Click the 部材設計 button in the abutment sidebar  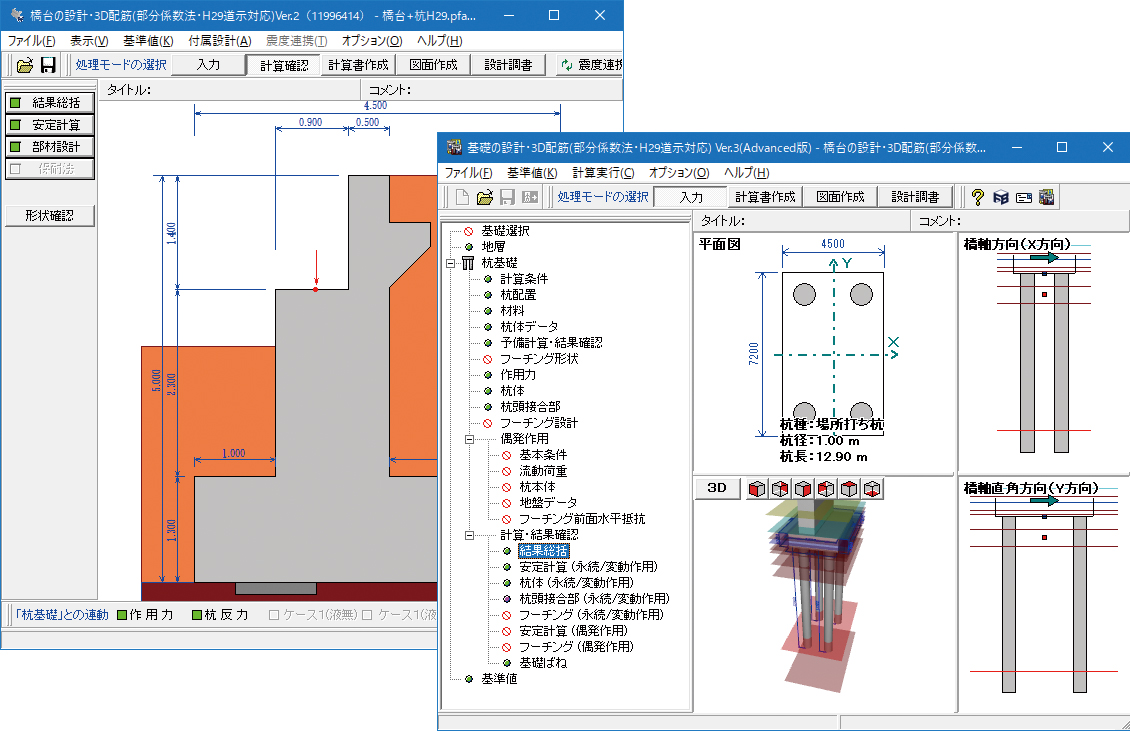click(x=50, y=146)
